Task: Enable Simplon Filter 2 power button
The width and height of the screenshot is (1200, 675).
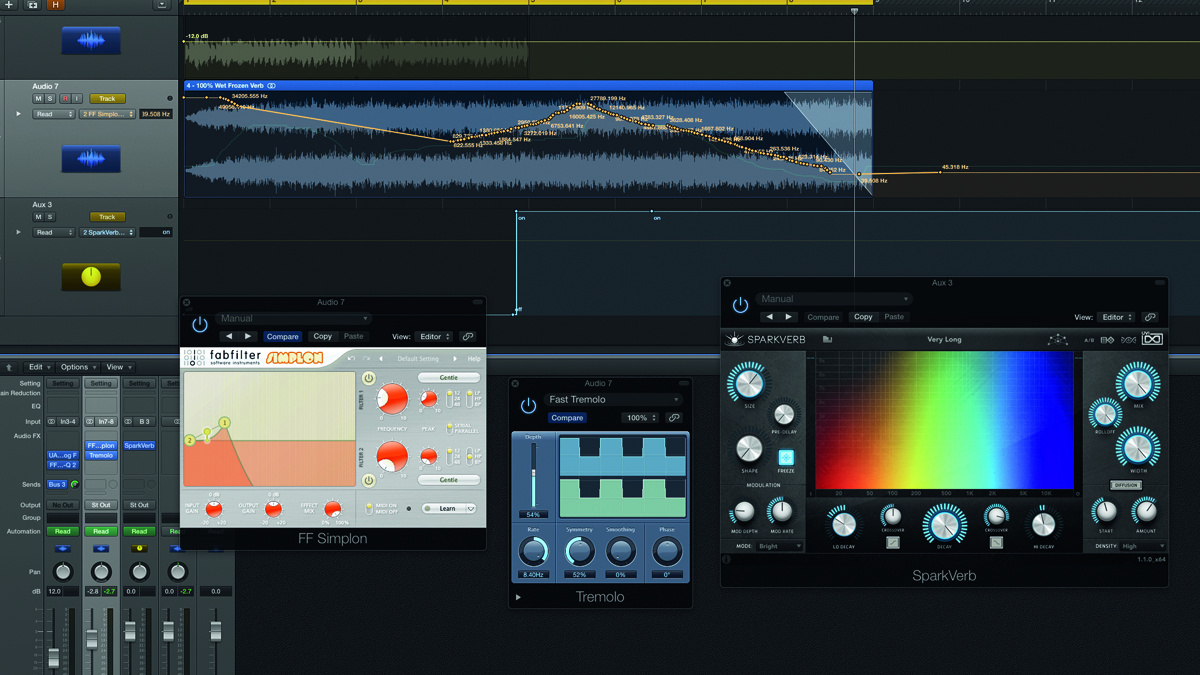Action: click(x=369, y=481)
